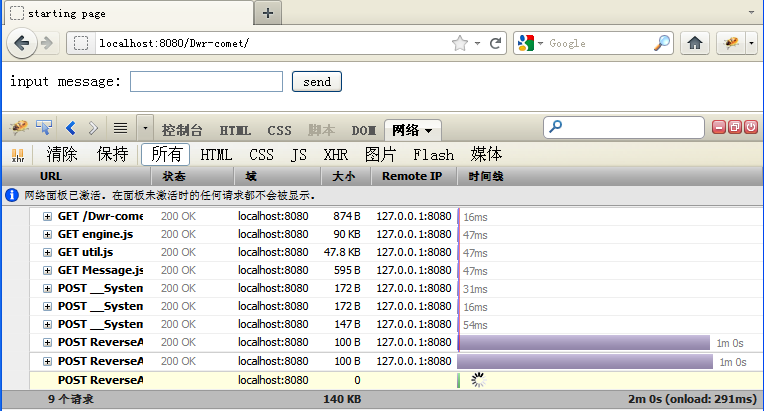Viewport: 764px width, 411px height.
Task: Open the panel selector dropdown arrow
Action: coord(145,129)
